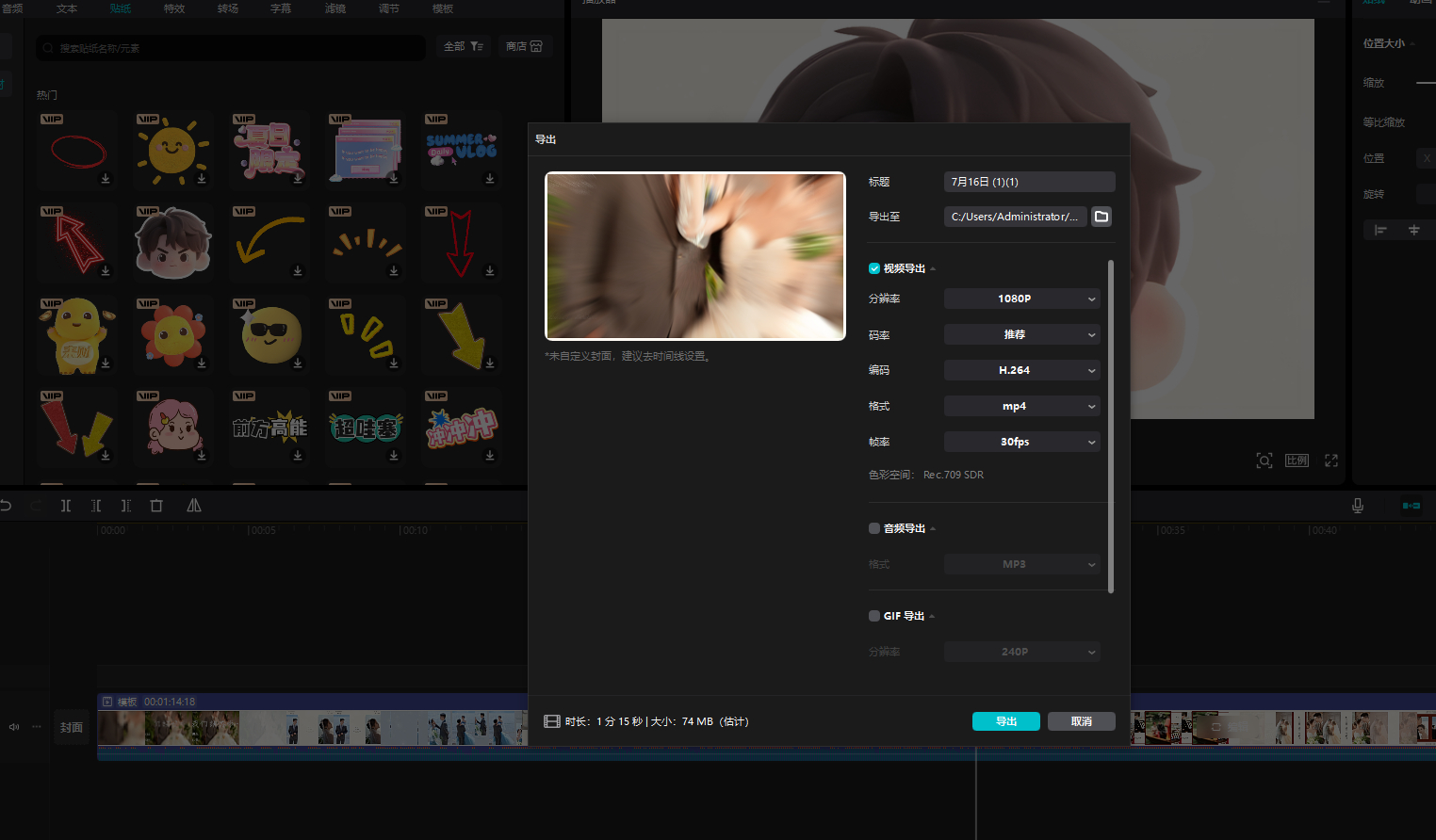Enable the GIF 导出 checkbox
Screen dimensions: 1436x840
(x=874, y=616)
